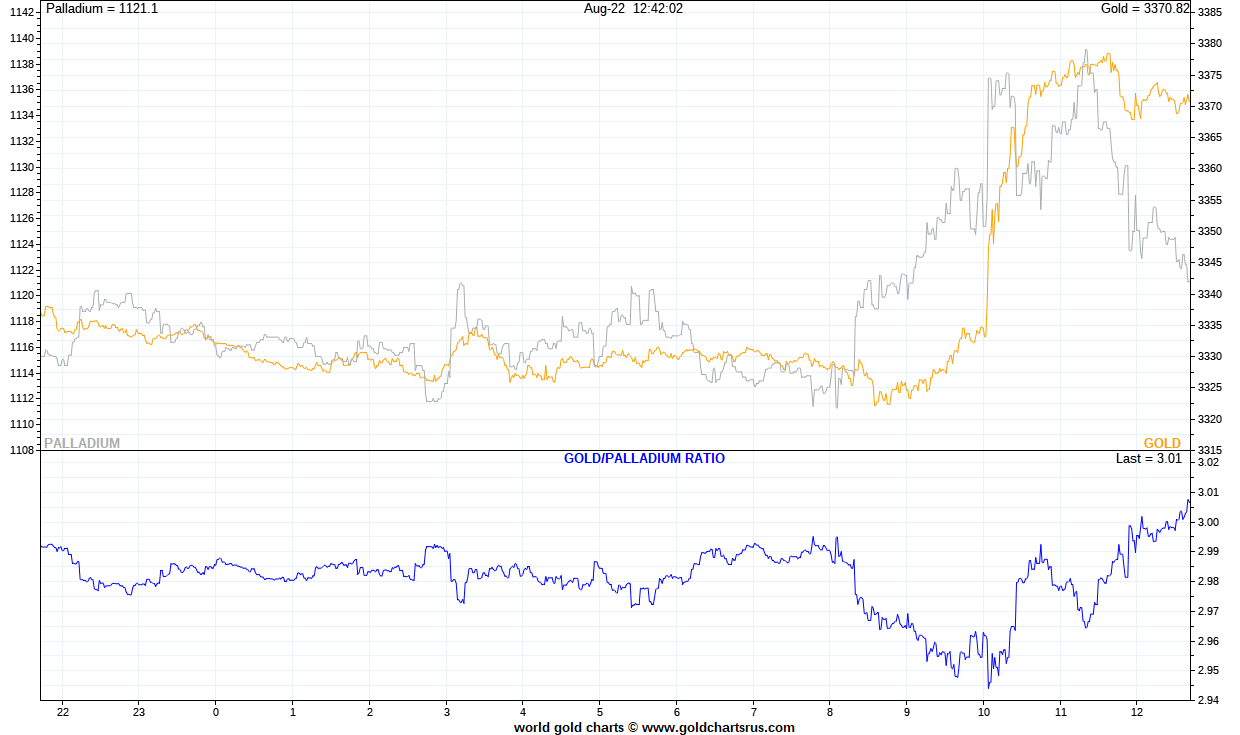Click the 1128 palladium axis label
The height and width of the screenshot is (735, 1240).
coord(22,192)
